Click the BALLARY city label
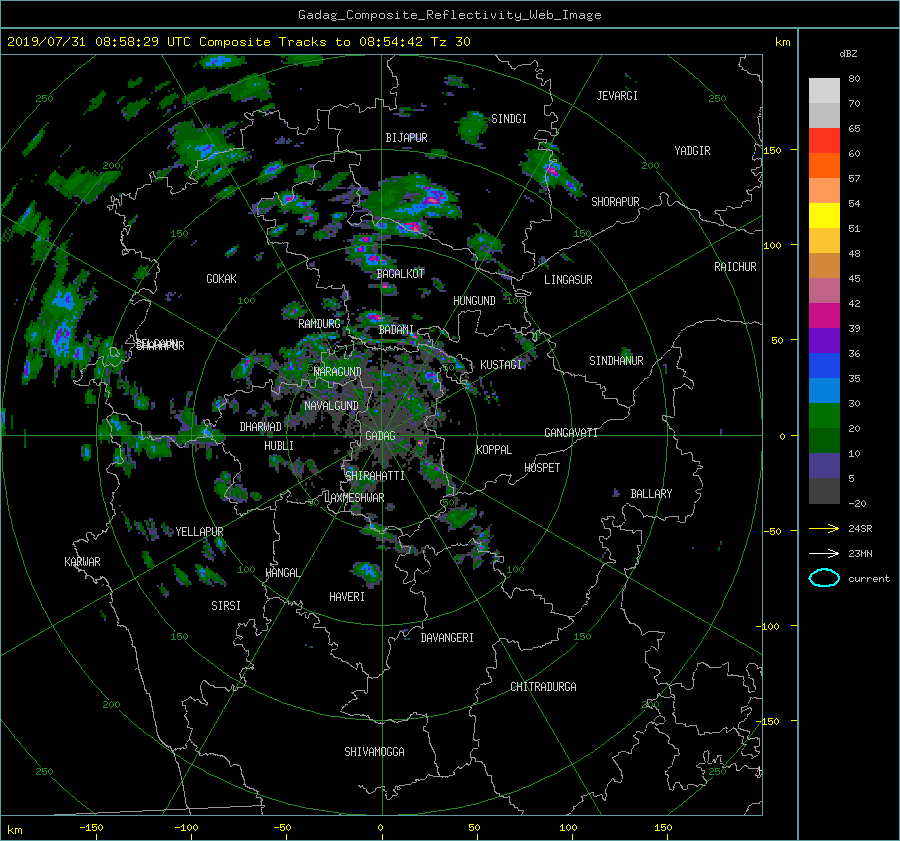The width and height of the screenshot is (900, 841). [651, 494]
